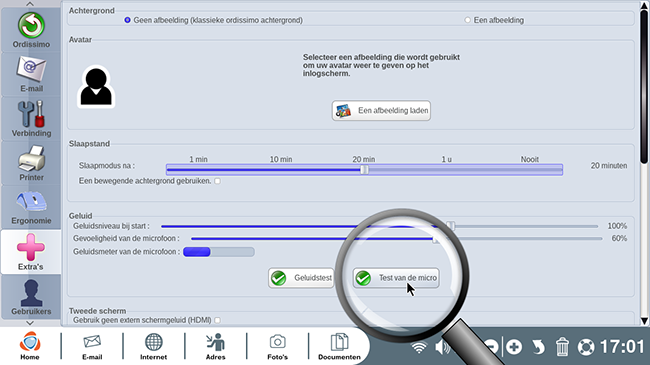Open the E-mail settings sidebar tab
Screen dimensions: 650x365
[x=31, y=74]
